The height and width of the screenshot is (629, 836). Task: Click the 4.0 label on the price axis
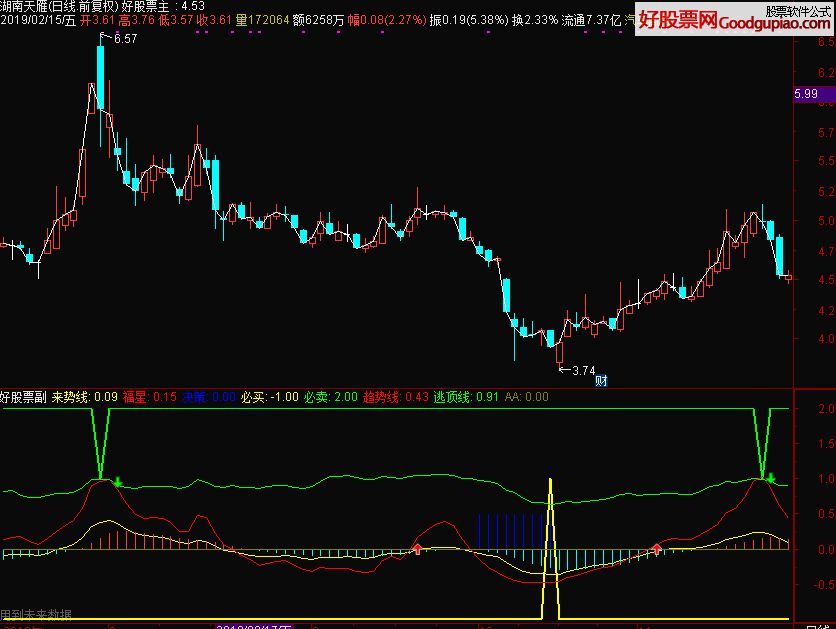826,338
